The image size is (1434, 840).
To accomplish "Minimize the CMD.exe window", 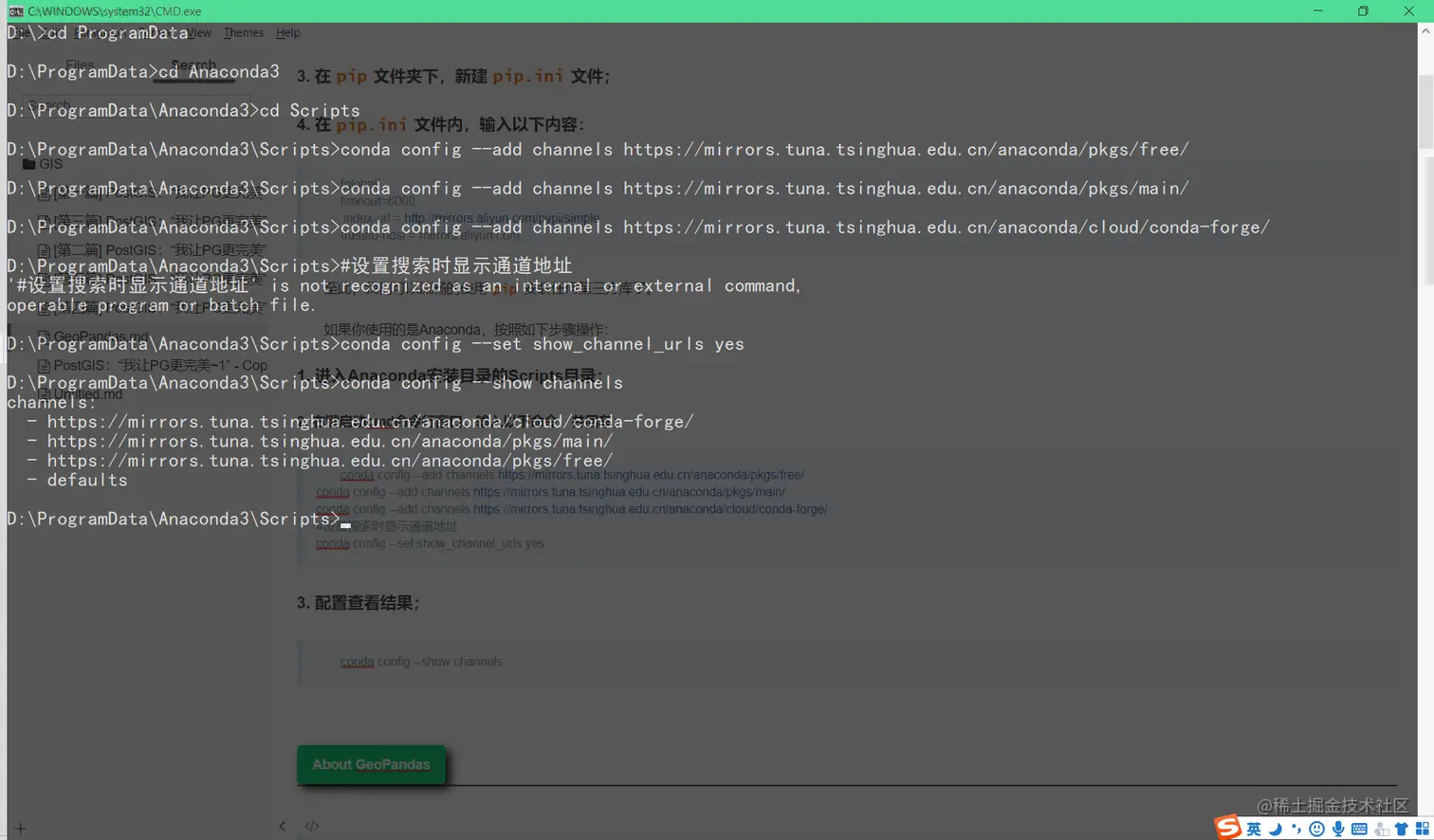I will [x=1317, y=11].
